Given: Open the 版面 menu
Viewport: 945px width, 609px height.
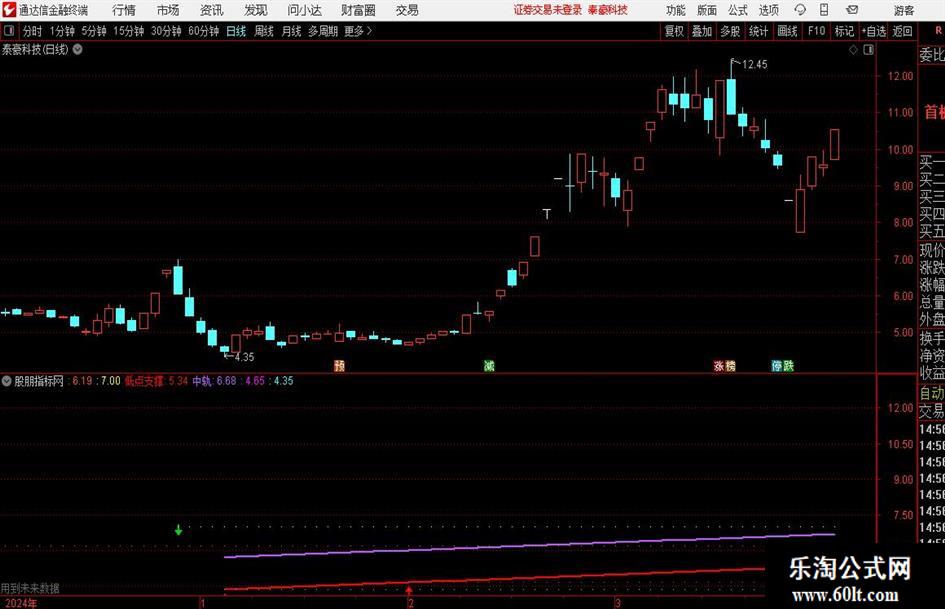Looking at the screenshot, I should point(707,10).
